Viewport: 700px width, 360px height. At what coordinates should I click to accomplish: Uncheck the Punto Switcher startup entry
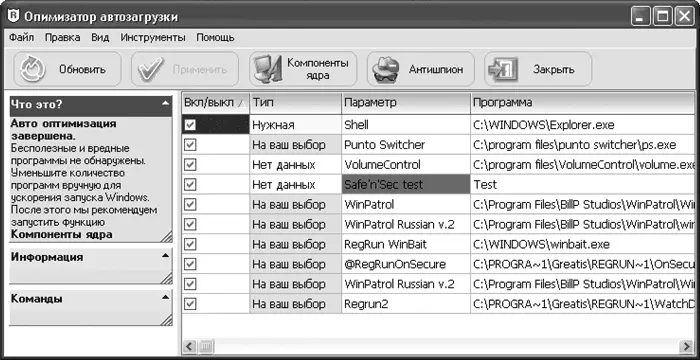click(x=190, y=145)
